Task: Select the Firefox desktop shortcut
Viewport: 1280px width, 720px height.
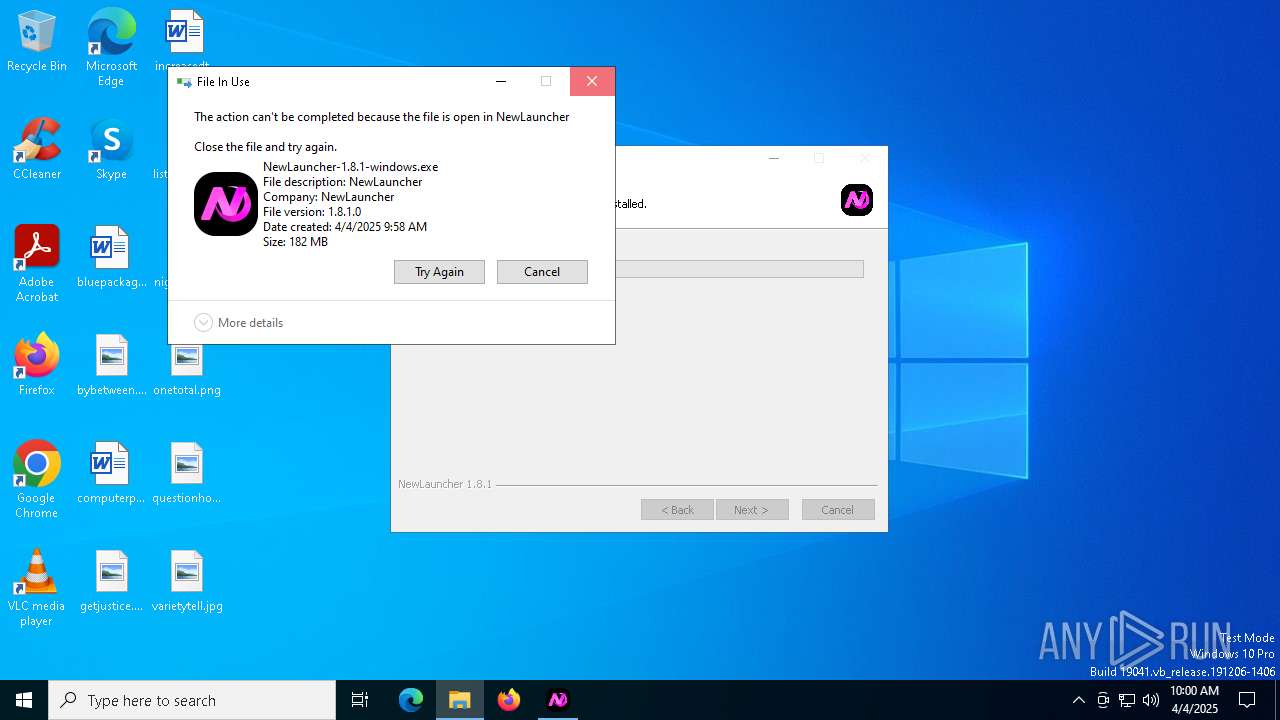Action: click(x=37, y=366)
